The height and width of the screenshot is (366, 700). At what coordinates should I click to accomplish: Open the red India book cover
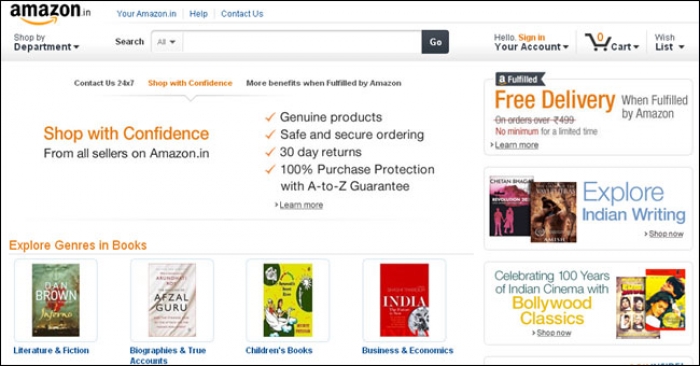pyautogui.click(x=404, y=300)
